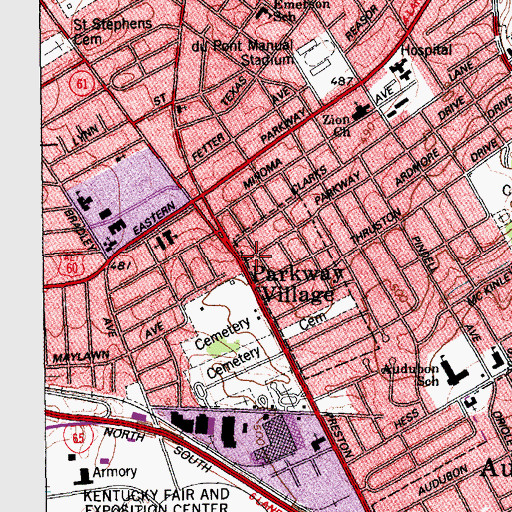Click the Armory building symbol
The width and height of the screenshot is (512, 512).
(82, 476)
